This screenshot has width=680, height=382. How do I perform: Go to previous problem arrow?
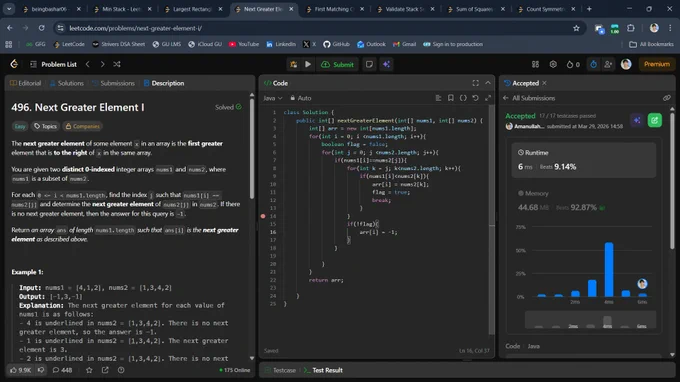[x=88, y=64]
